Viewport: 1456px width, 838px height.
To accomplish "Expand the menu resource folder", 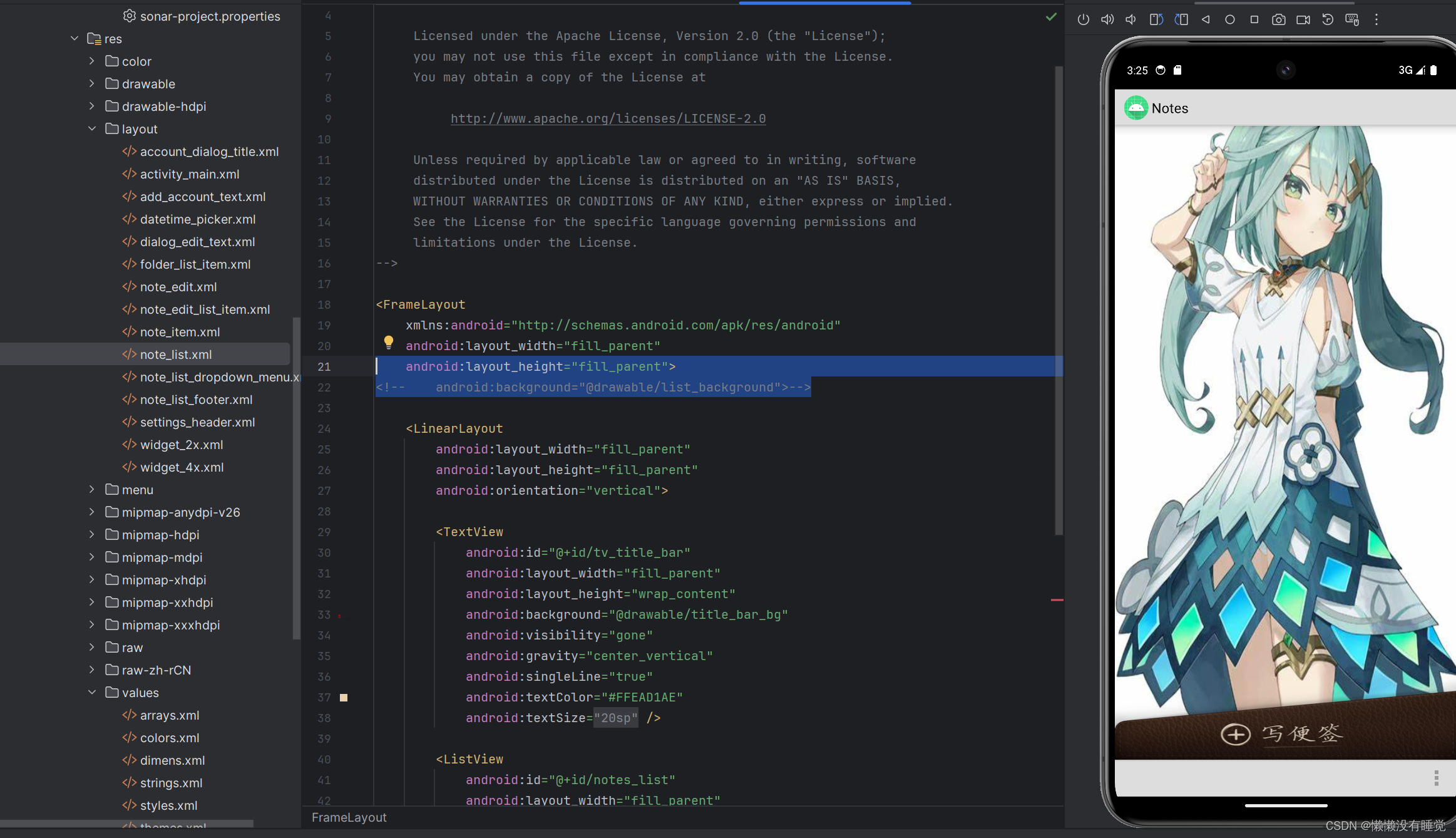I will click(x=92, y=489).
